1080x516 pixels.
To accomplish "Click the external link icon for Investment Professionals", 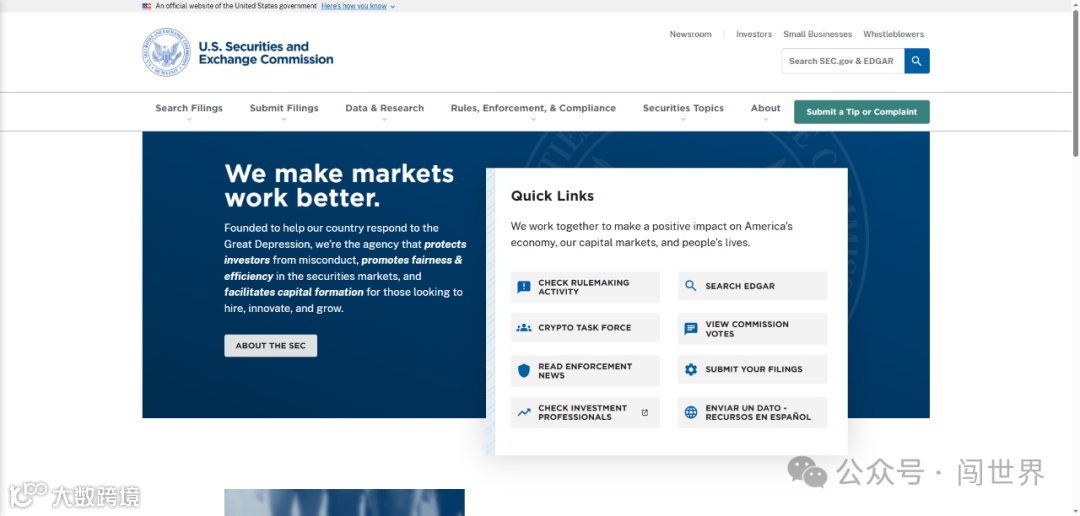I will 645,413.
